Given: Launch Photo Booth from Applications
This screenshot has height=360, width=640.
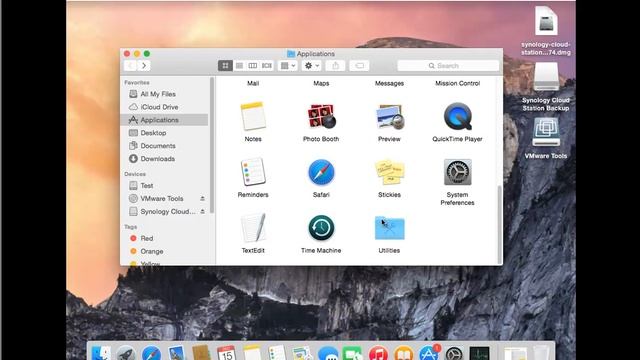Looking at the screenshot, I should [321, 117].
